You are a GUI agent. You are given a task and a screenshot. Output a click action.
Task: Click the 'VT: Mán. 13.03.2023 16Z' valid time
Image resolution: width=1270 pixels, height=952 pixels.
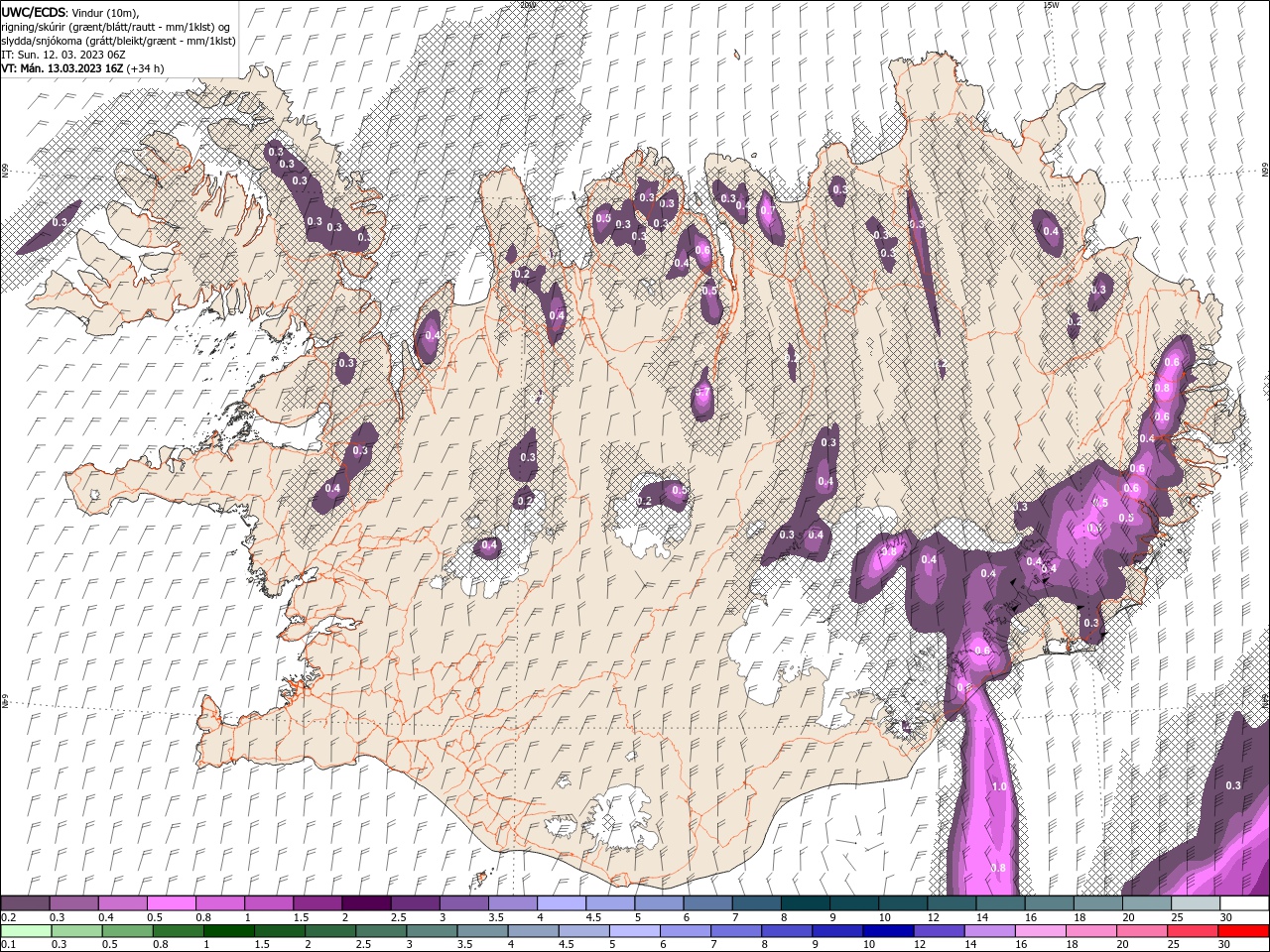[62, 68]
